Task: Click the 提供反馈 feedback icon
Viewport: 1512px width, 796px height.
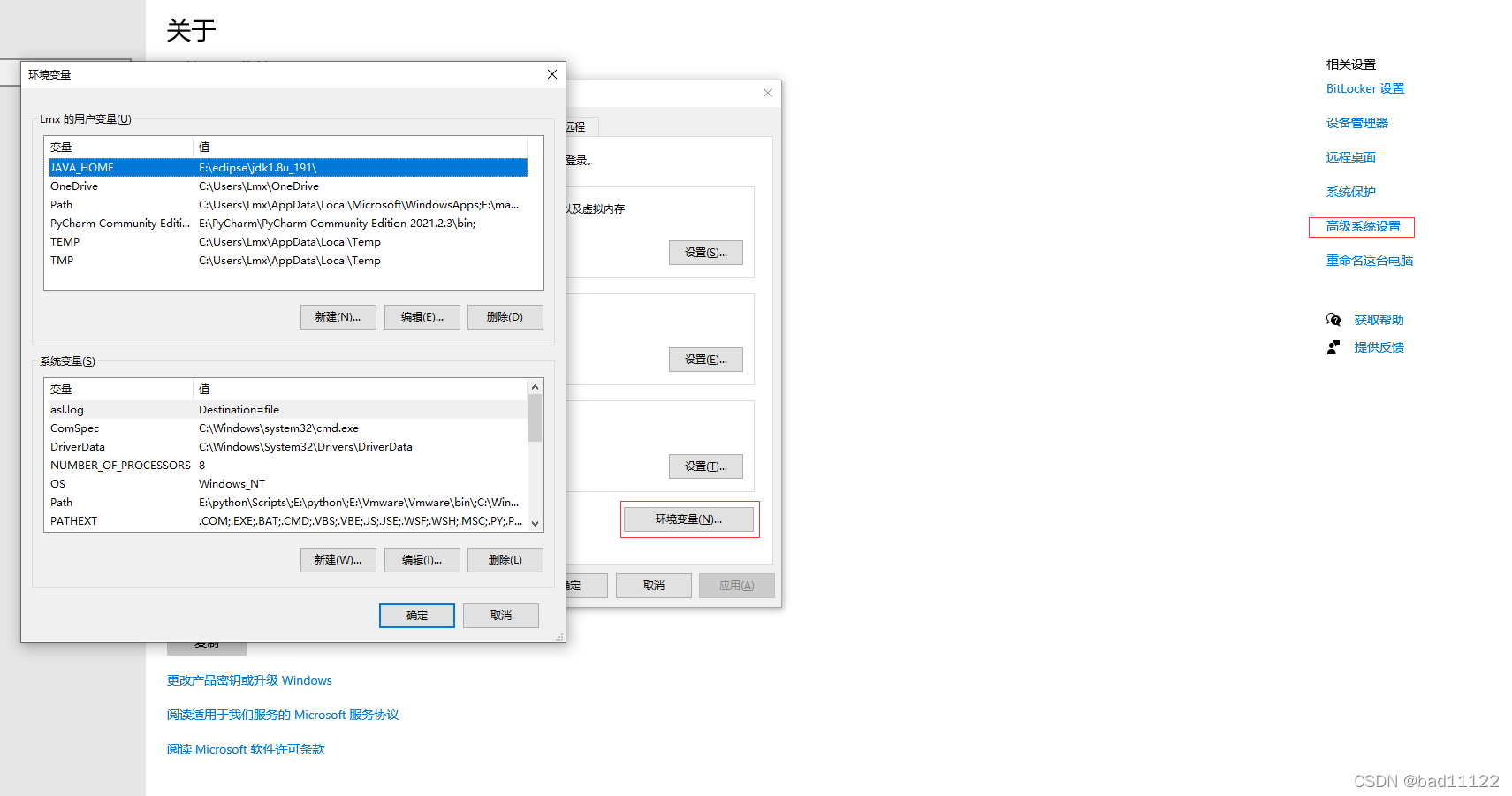Action: tap(1333, 347)
